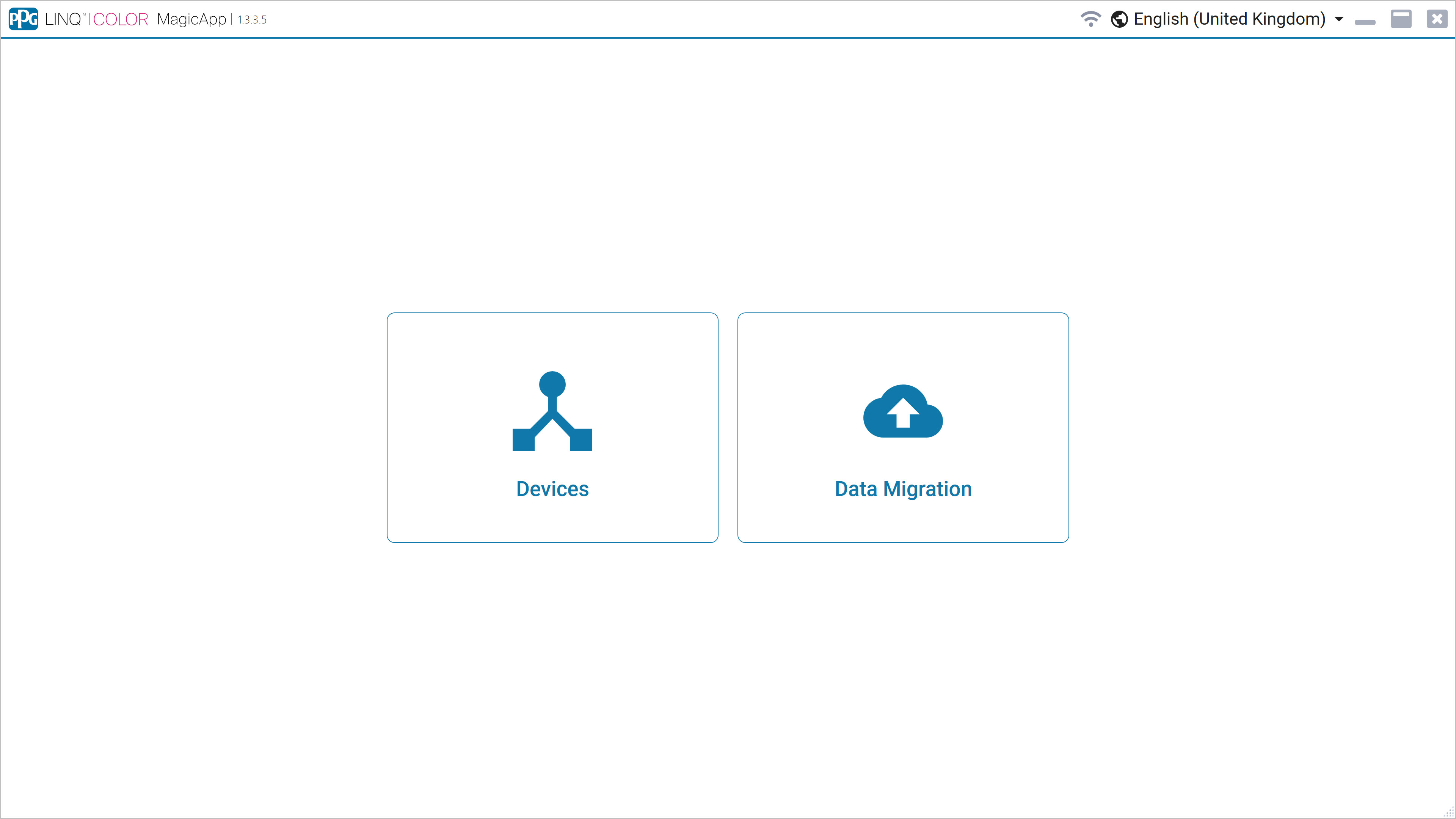The image size is (1456, 819).
Task: Click the version number 1.3.3.5
Action: tap(252, 20)
